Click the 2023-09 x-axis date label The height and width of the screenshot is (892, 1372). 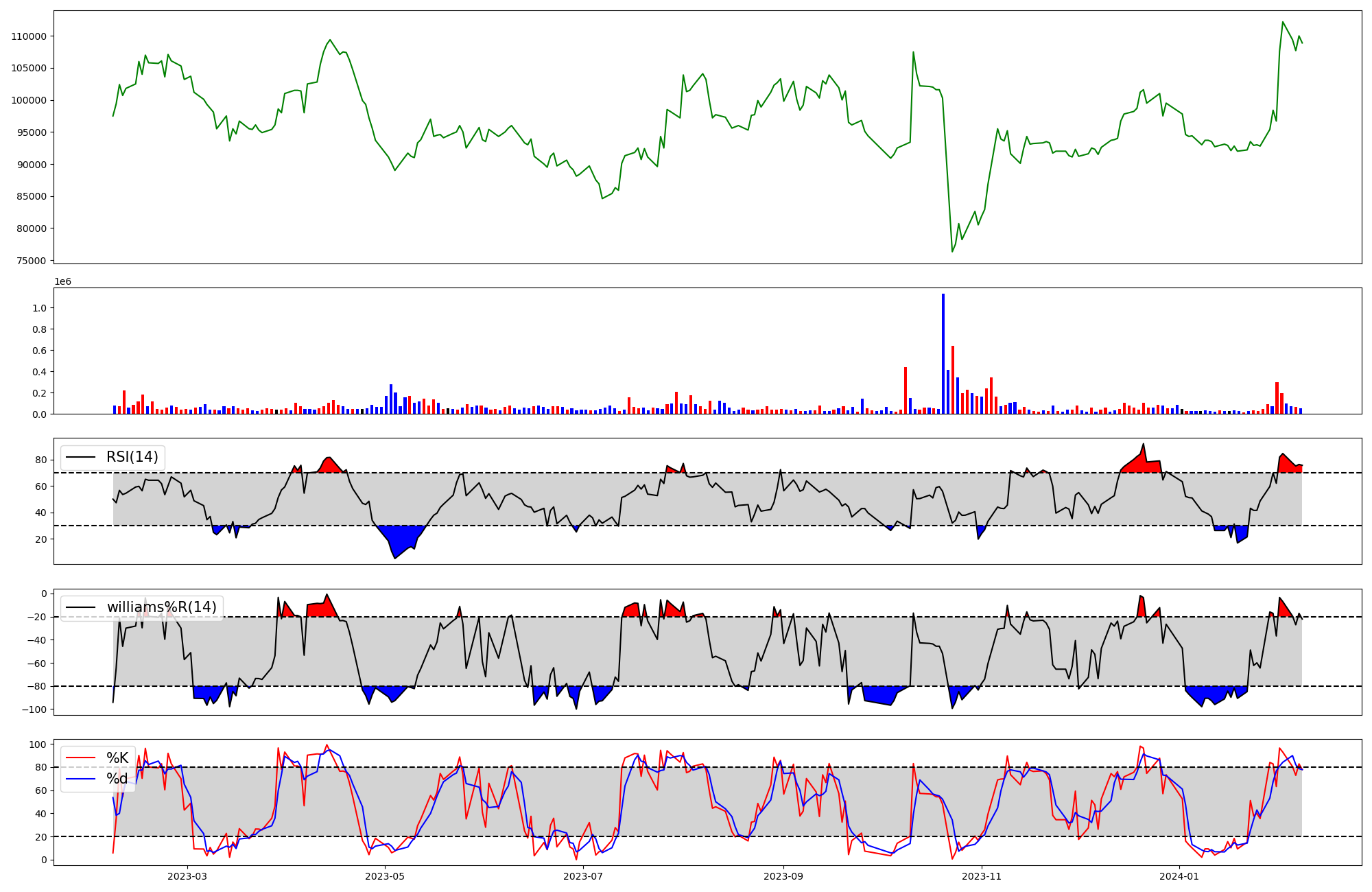(x=783, y=876)
